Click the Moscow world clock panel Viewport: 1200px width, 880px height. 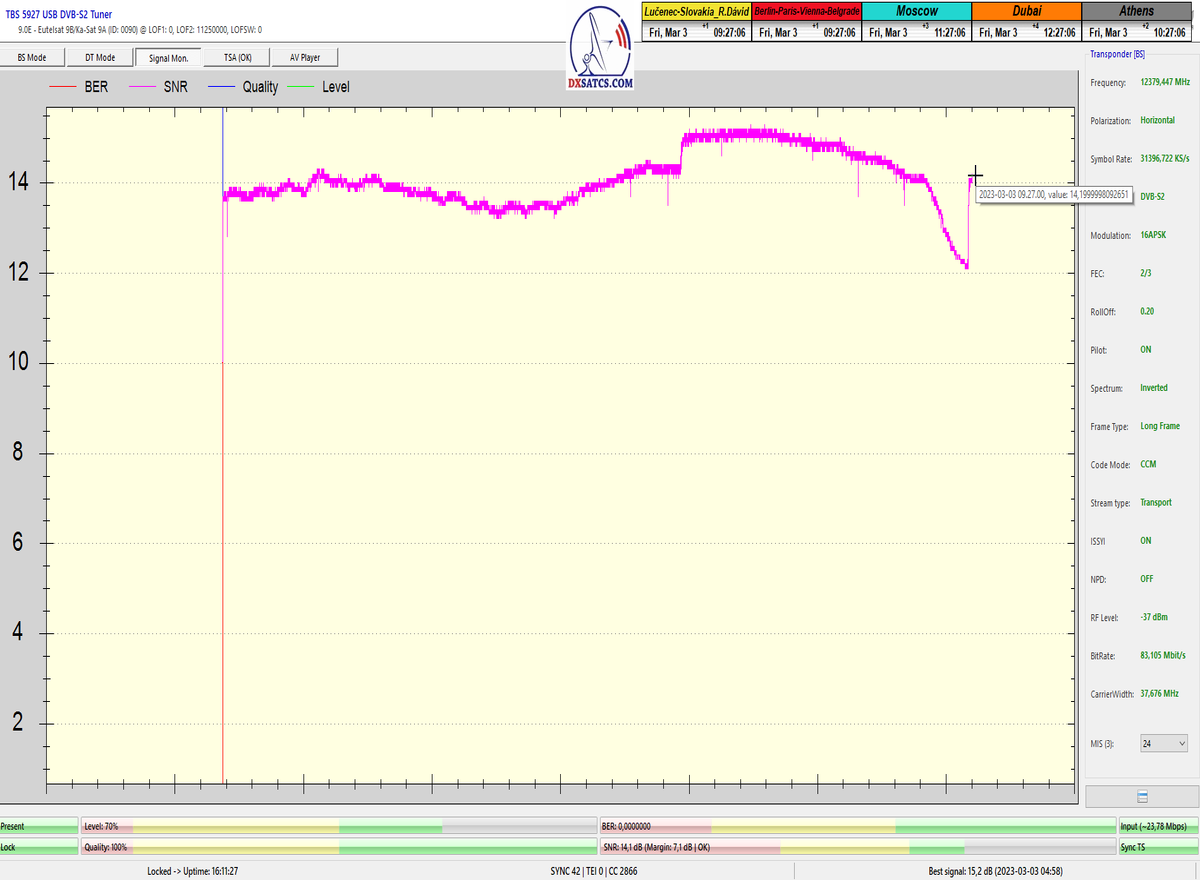[x=917, y=21]
